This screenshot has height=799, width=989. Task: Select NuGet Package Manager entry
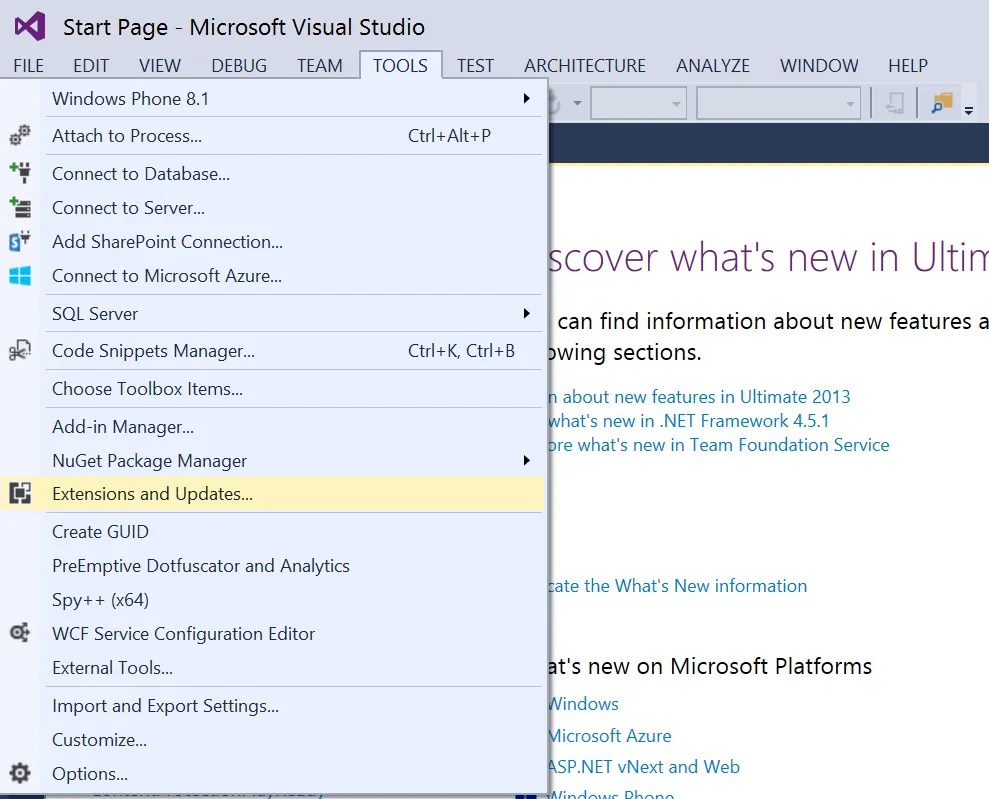pyautogui.click(x=272, y=460)
